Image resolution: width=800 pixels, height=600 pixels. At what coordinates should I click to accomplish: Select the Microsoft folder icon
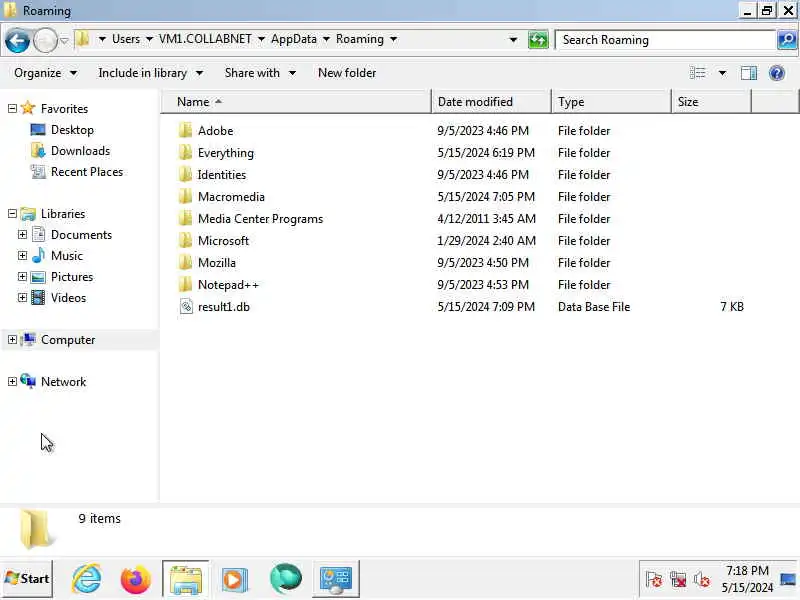pos(186,240)
